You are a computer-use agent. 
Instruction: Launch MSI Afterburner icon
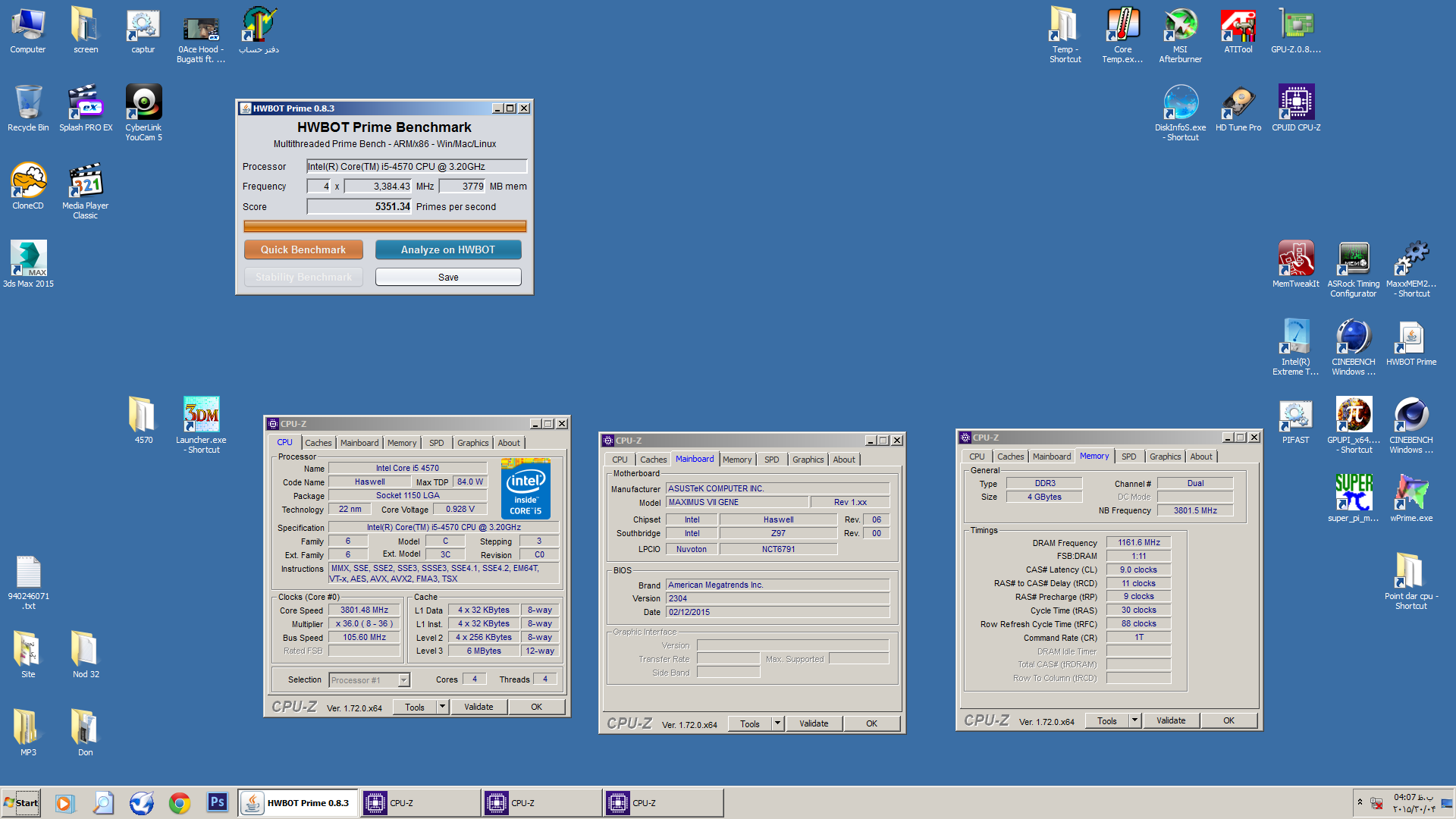click(1181, 34)
